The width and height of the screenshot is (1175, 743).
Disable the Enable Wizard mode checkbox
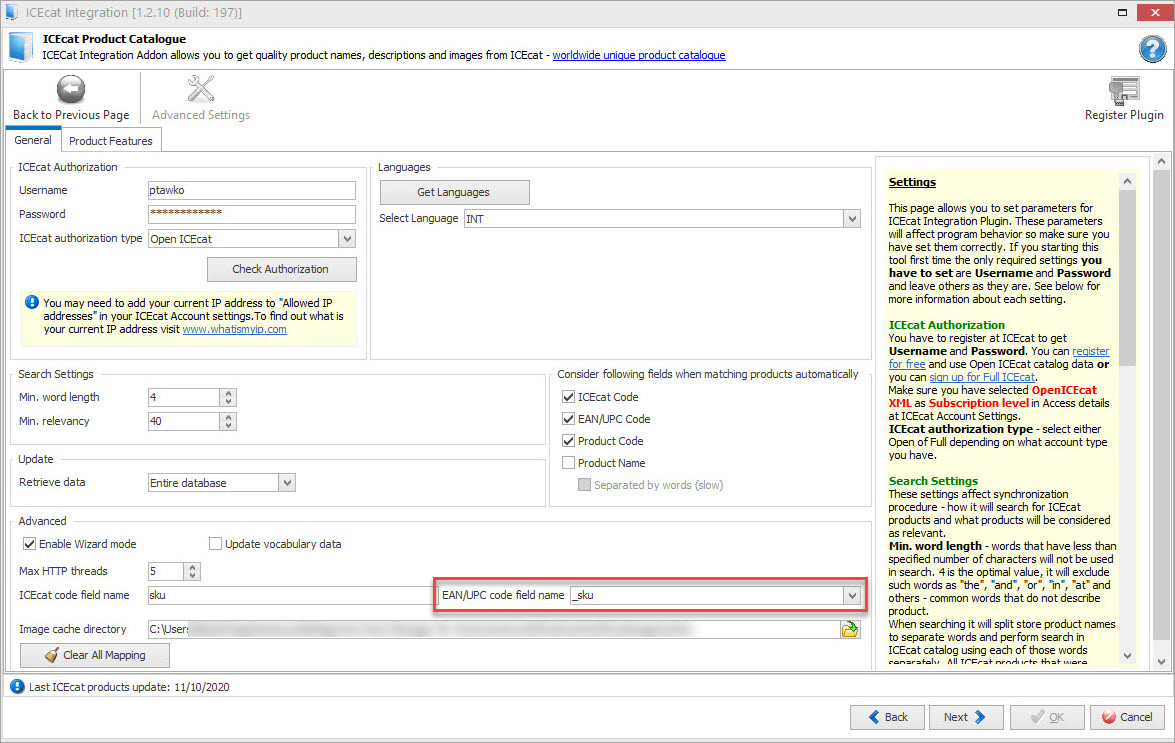[29, 544]
